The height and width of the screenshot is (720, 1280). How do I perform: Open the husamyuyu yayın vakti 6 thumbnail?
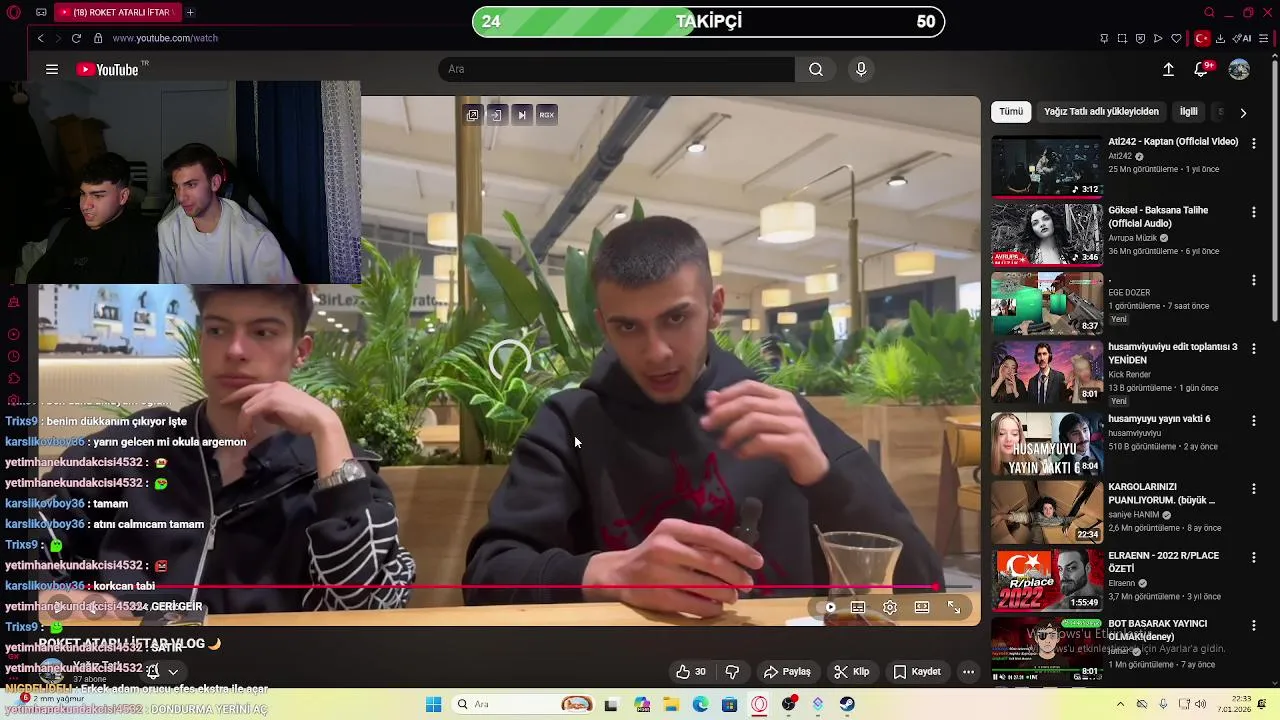point(1046,443)
